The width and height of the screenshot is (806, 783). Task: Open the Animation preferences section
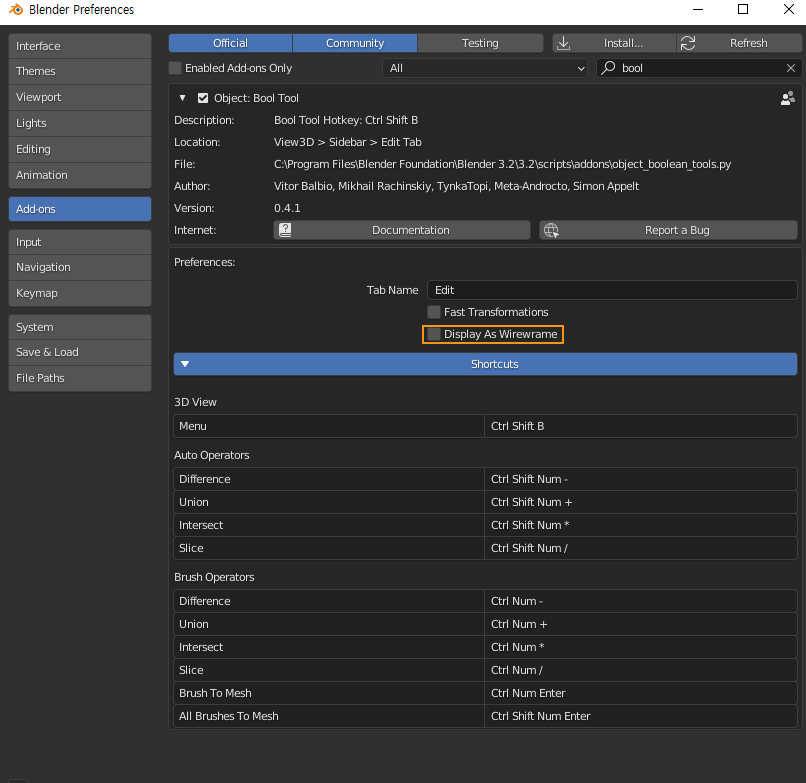coord(80,175)
